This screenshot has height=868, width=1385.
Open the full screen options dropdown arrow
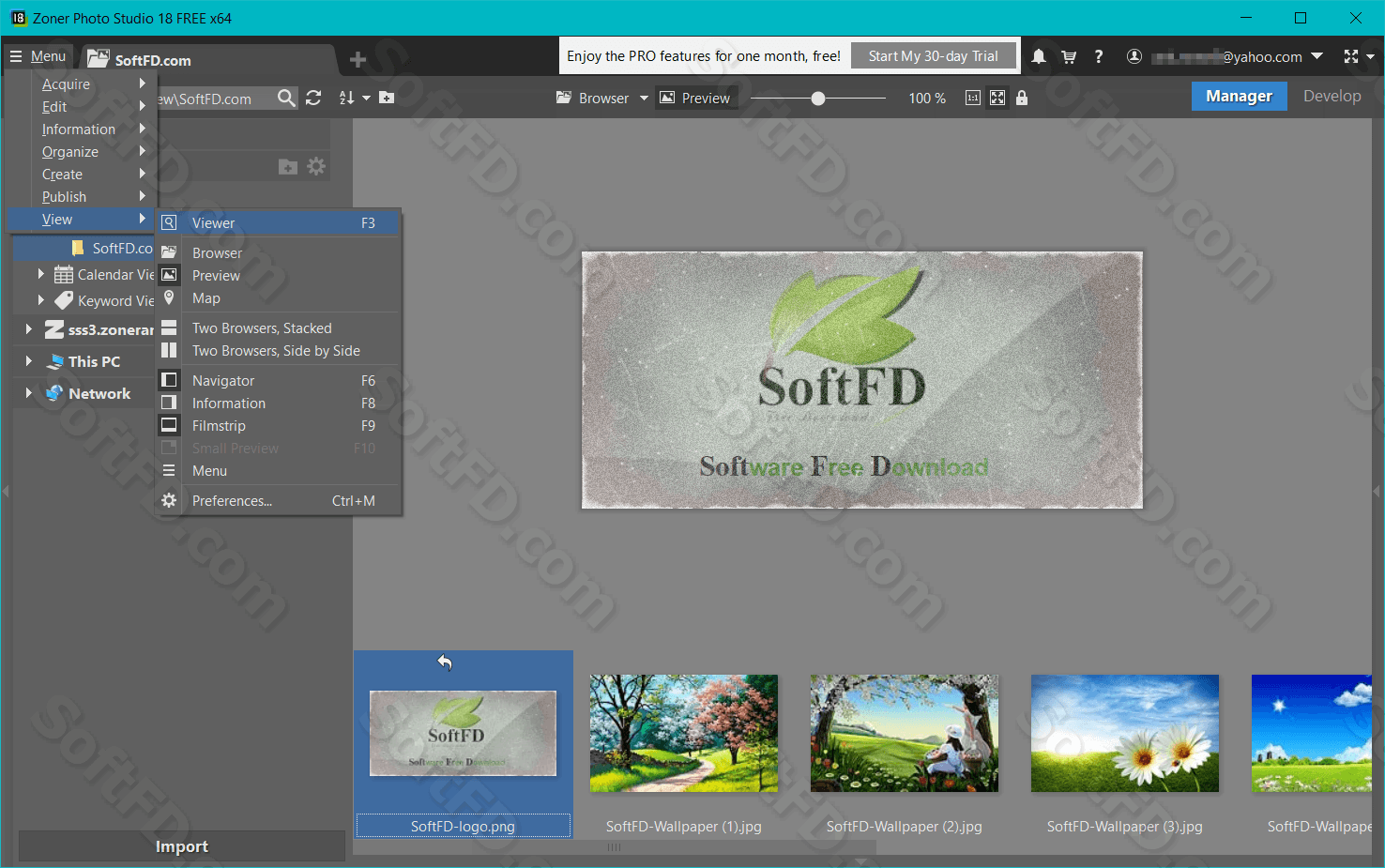coord(1370,56)
